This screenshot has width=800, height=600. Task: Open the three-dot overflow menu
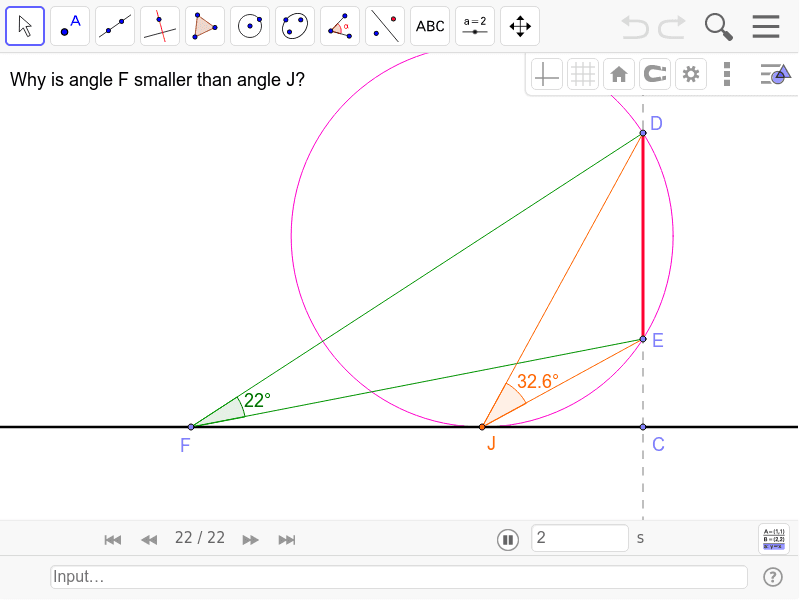coord(727,74)
